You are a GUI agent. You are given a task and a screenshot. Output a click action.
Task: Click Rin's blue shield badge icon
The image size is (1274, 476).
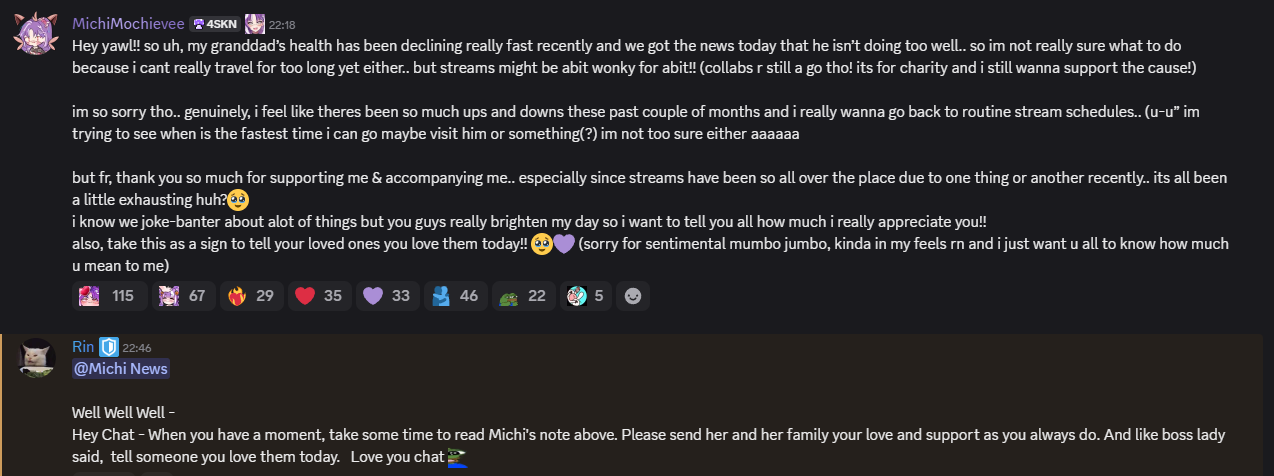pos(108,347)
